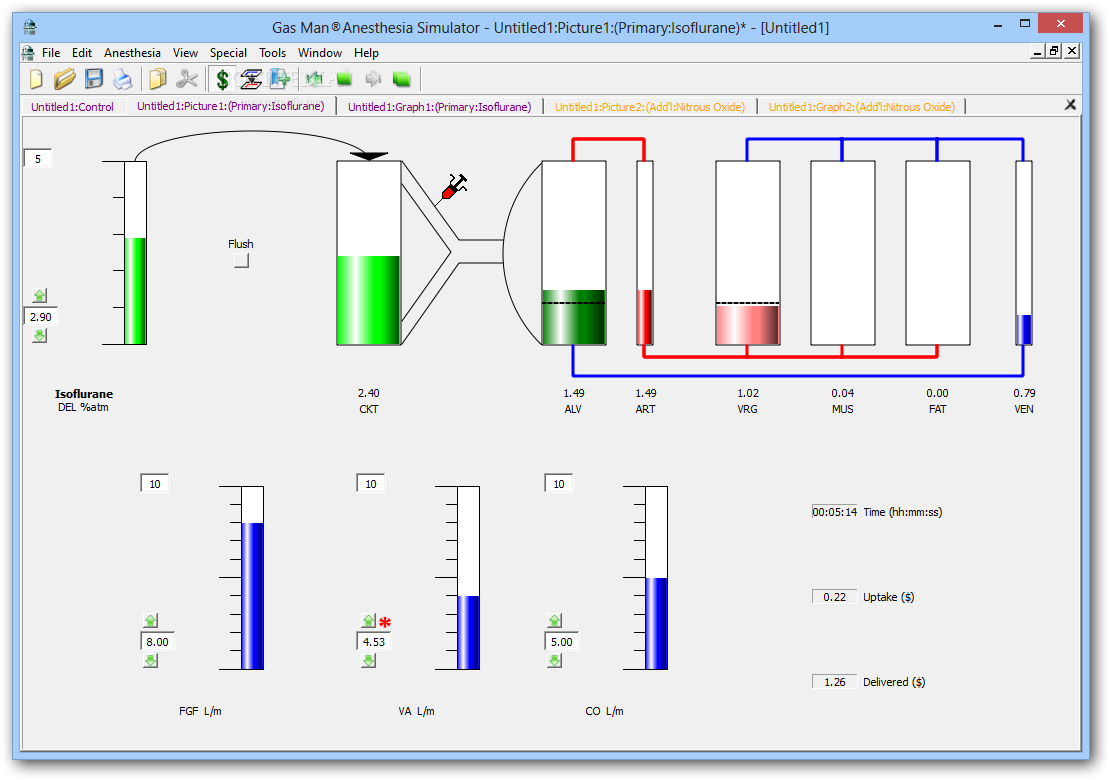Image resolution: width=1110 pixels, height=780 pixels.
Task: Open the Edit menu
Action: (81, 52)
